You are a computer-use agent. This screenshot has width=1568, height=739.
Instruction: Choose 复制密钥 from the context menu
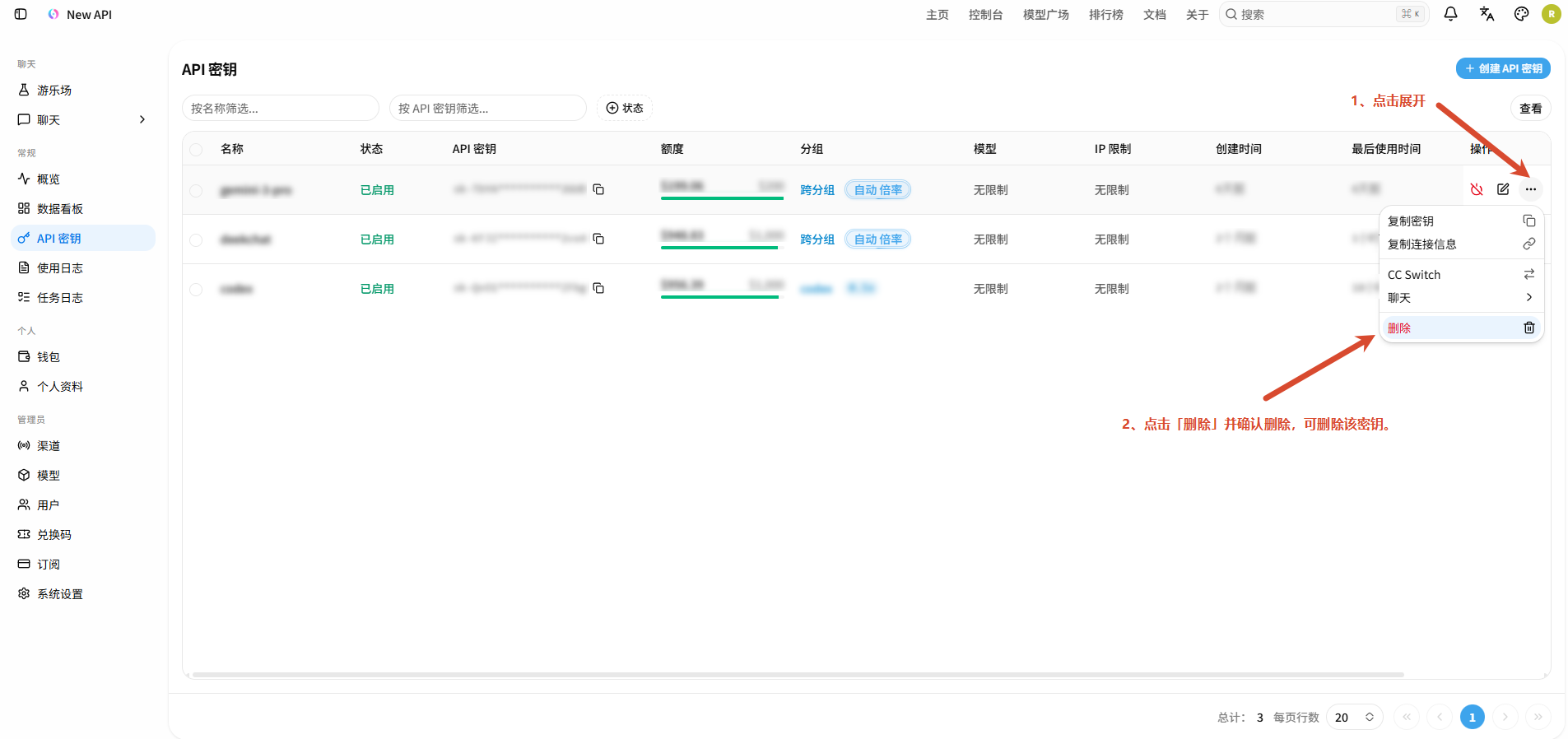[x=1460, y=221]
